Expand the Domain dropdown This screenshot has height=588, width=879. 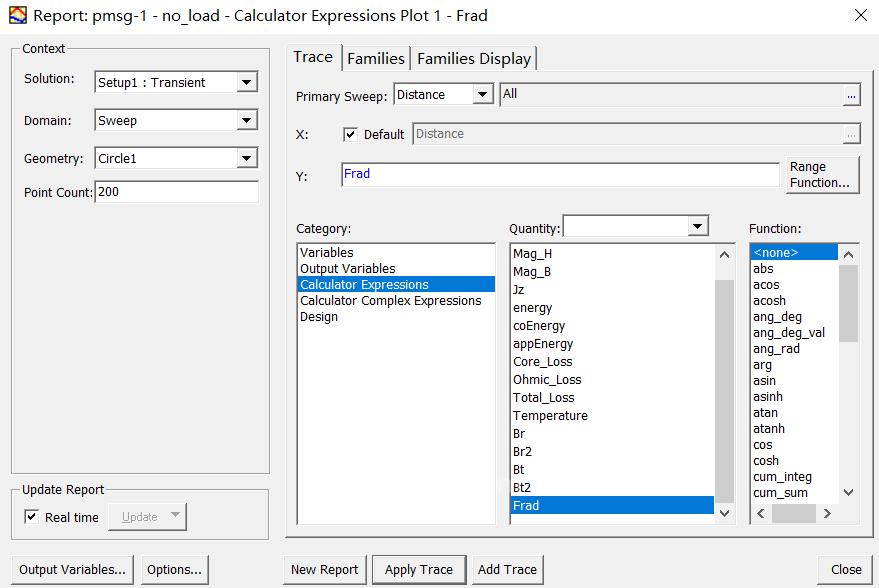(x=247, y=121)
